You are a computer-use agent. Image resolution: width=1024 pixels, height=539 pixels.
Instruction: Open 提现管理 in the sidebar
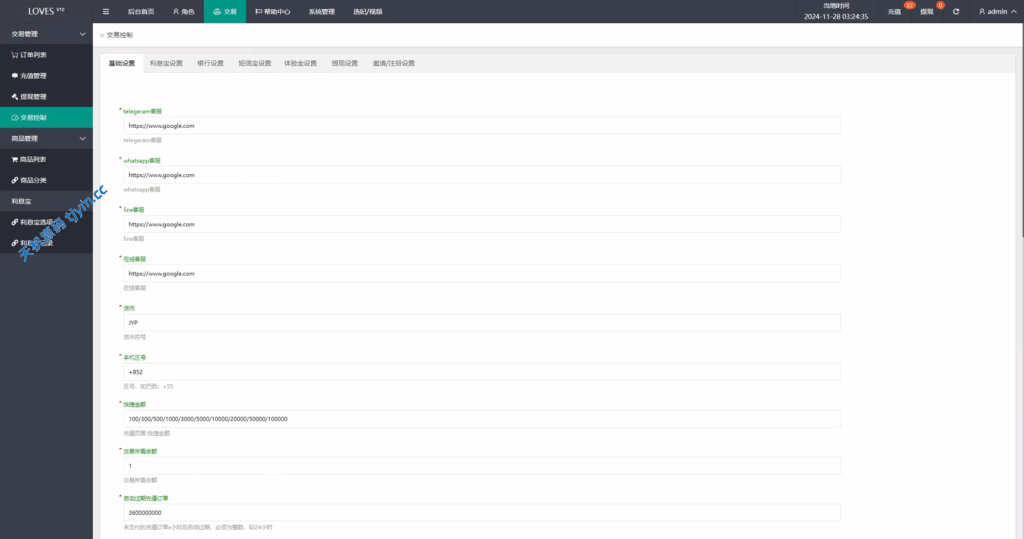pyautogui.click(x=28, y=97)
